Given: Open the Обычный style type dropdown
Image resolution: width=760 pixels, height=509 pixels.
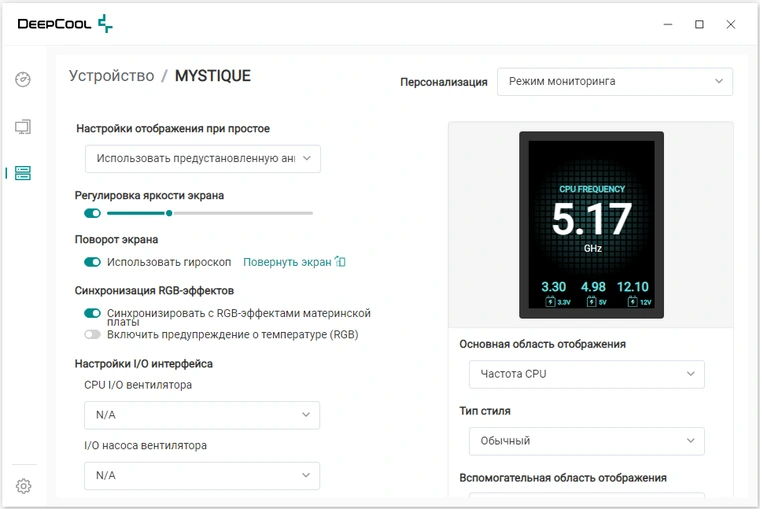Looking at the screenshot, I should [x=586, y=441].
